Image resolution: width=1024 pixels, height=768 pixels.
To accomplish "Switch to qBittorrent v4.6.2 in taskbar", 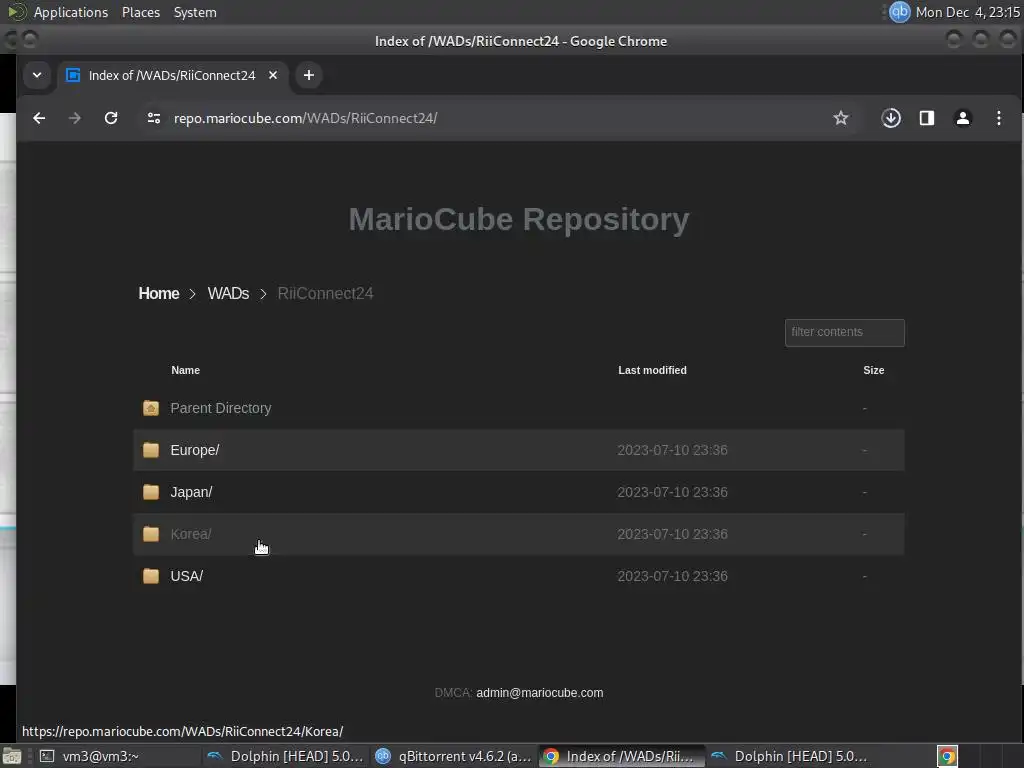I will point(453,756).
